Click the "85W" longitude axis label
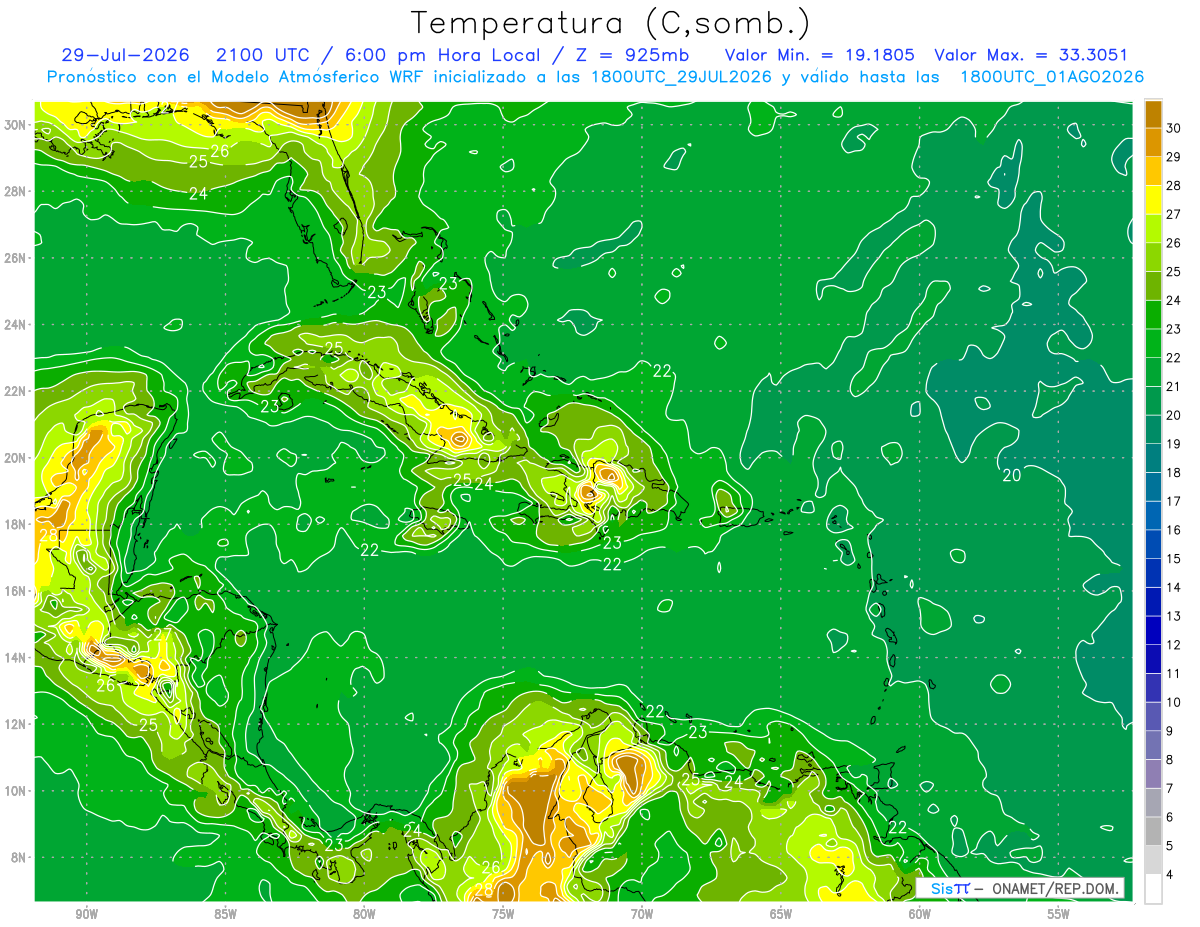The image size is (1200, 927). click(225, 913)
